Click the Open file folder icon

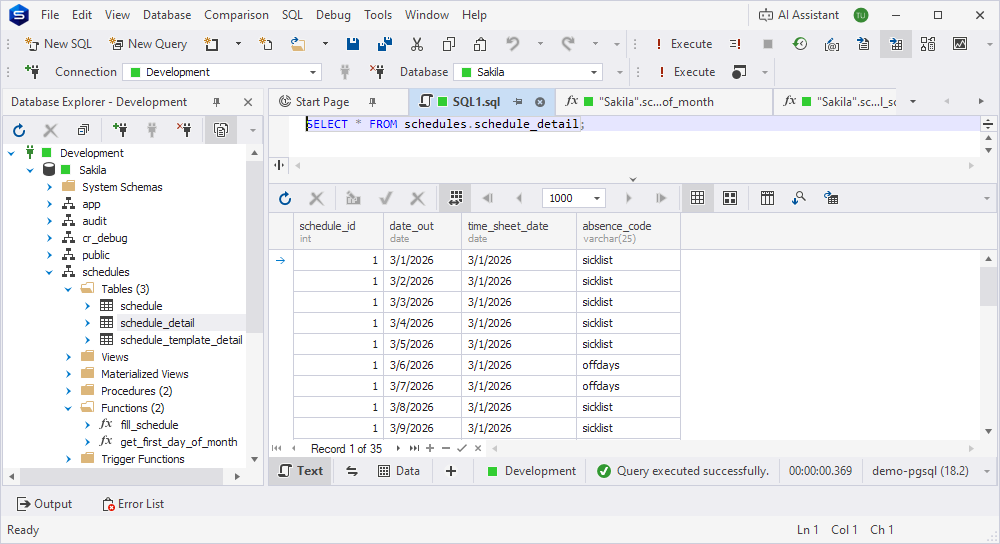click(298, 44)
